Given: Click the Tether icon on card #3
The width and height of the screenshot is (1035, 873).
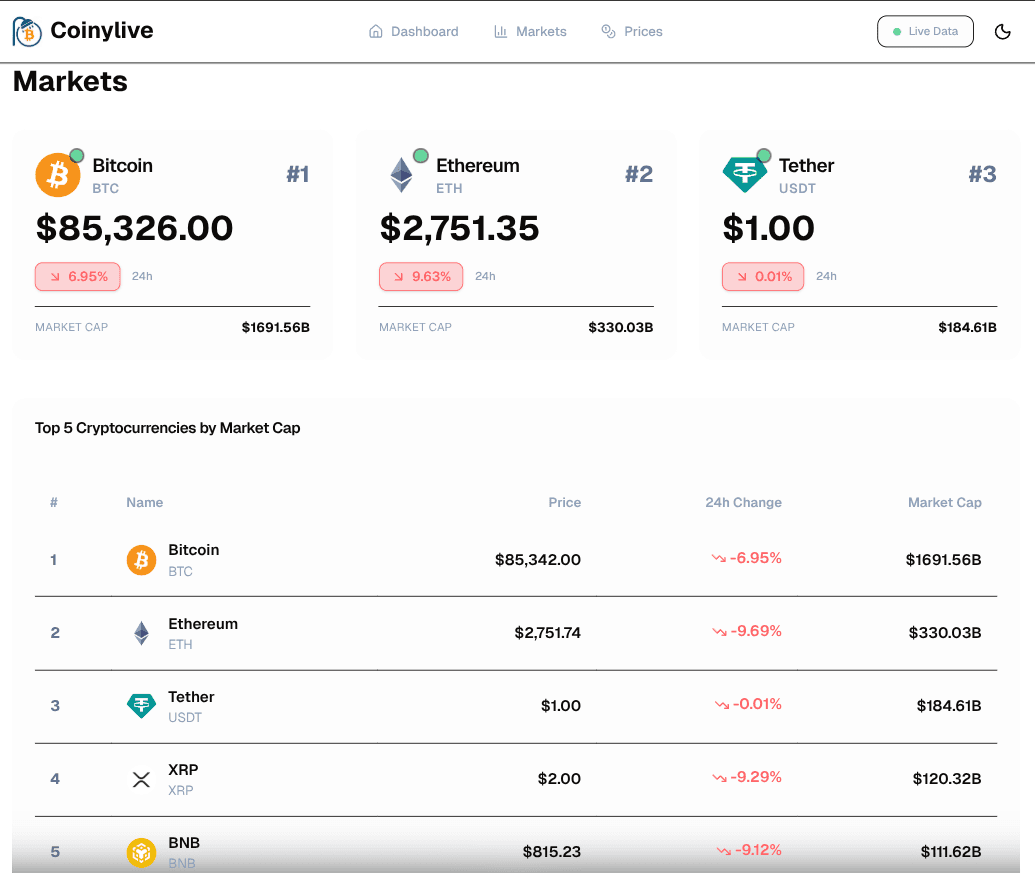Looking at the screenshot, I should click(x=745, y=172).
